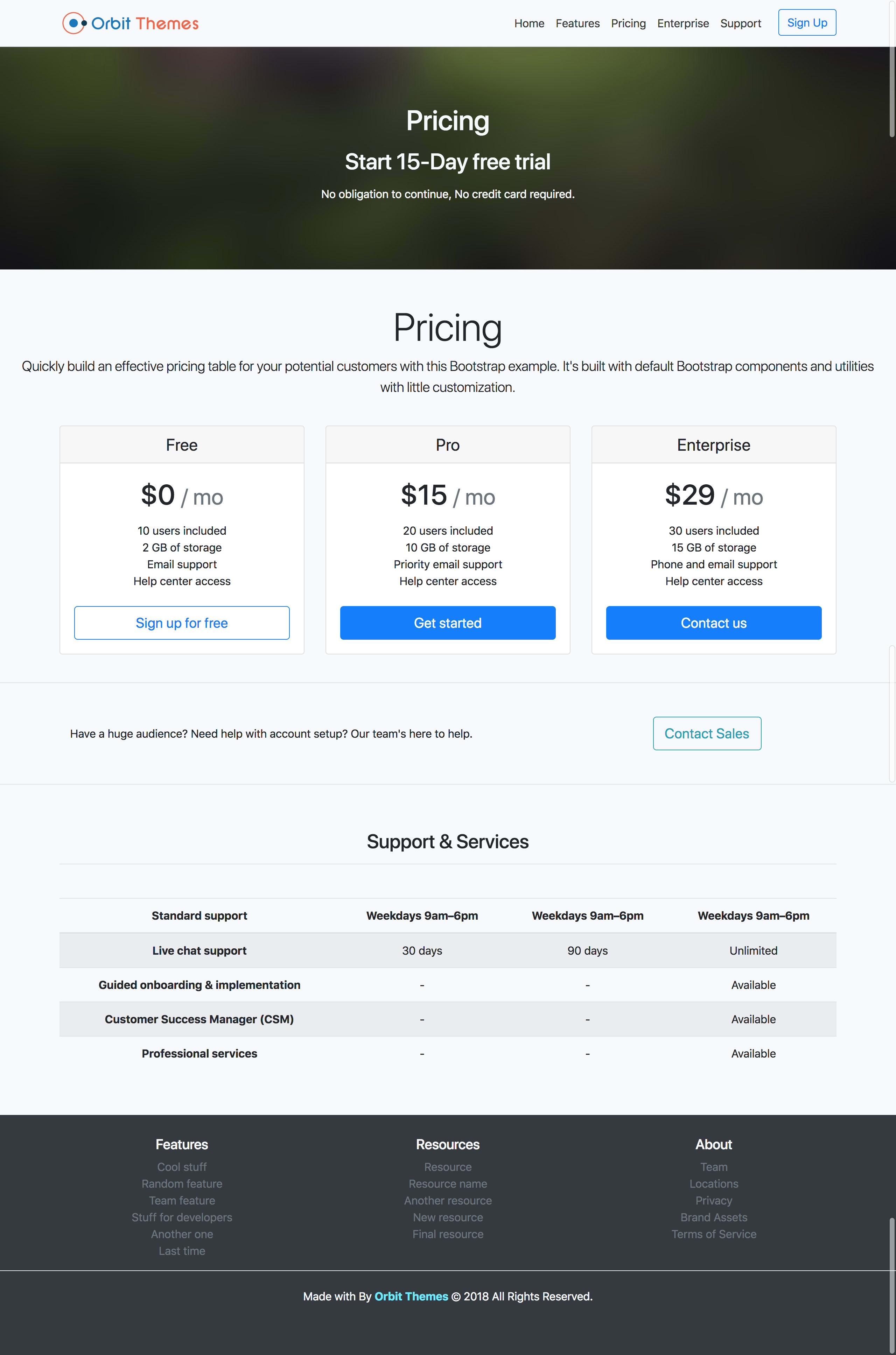Click the Features navigation menu item

[x=577, y=22]
